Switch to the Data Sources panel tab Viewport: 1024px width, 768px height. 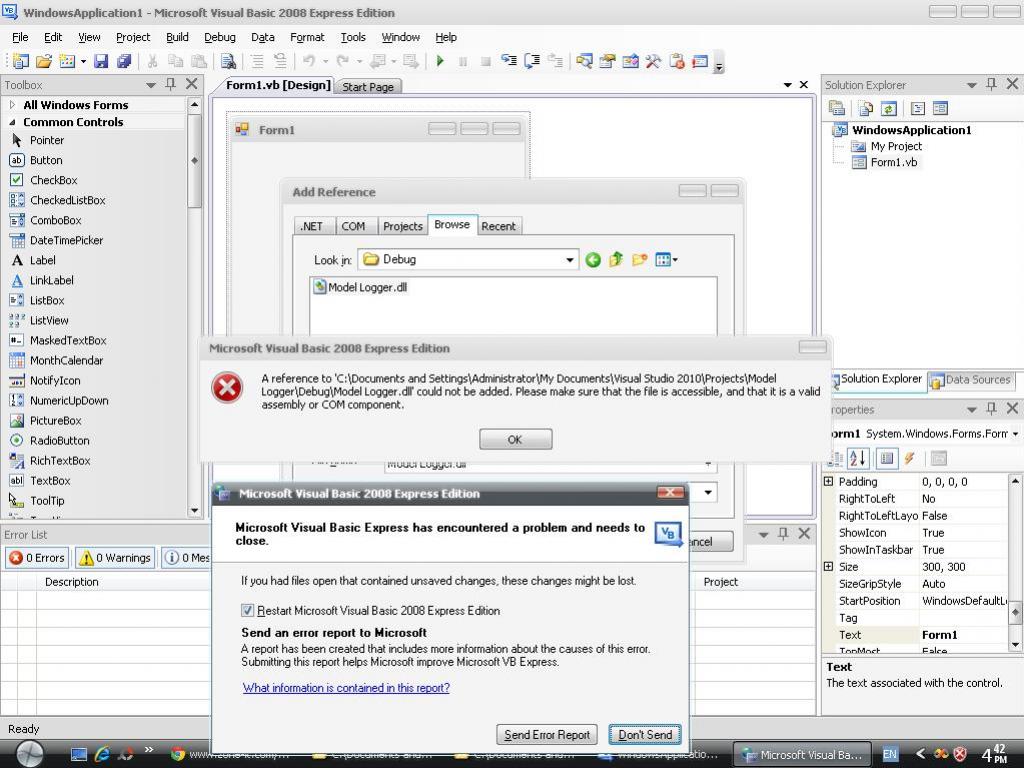[x=970, y=379]
